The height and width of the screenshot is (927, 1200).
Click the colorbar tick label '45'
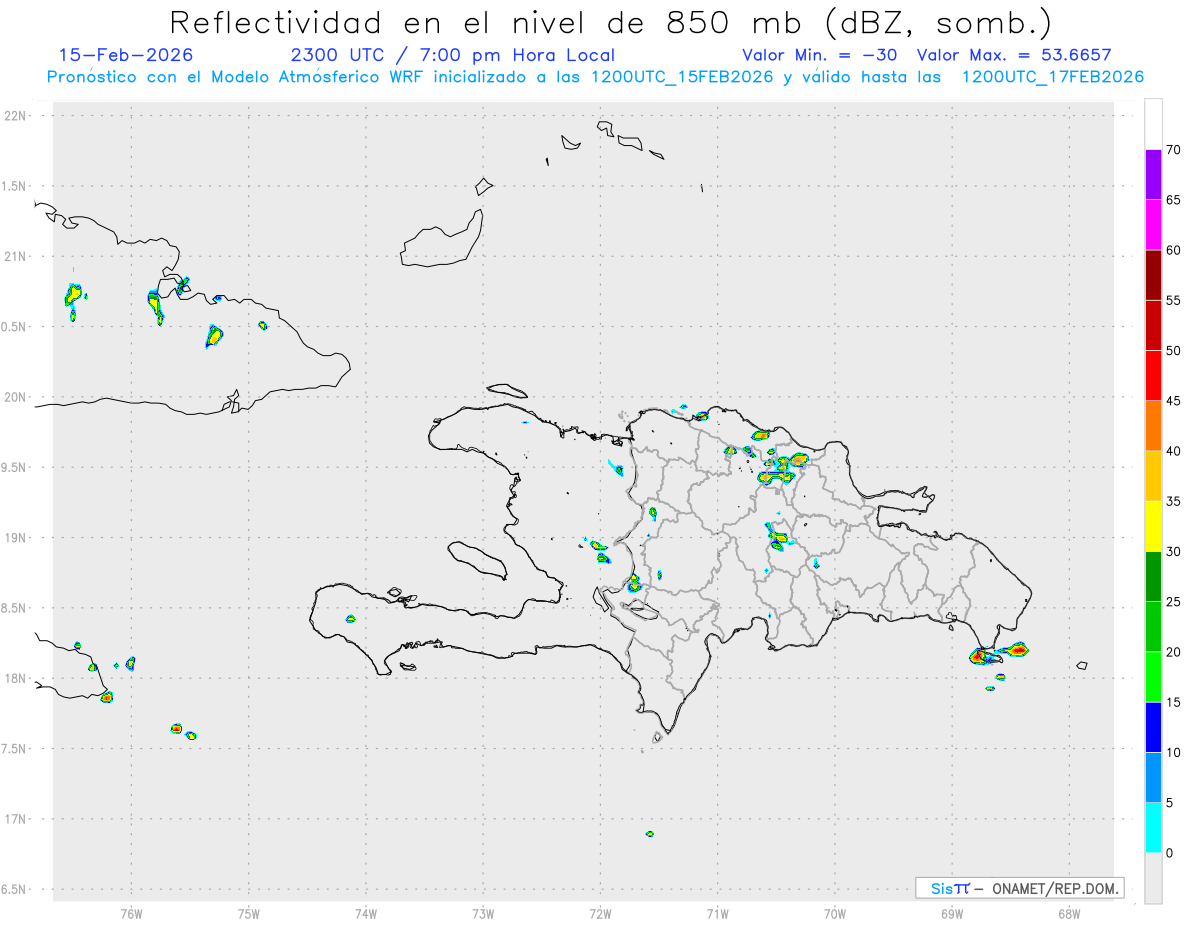(x=1173, y=401)
